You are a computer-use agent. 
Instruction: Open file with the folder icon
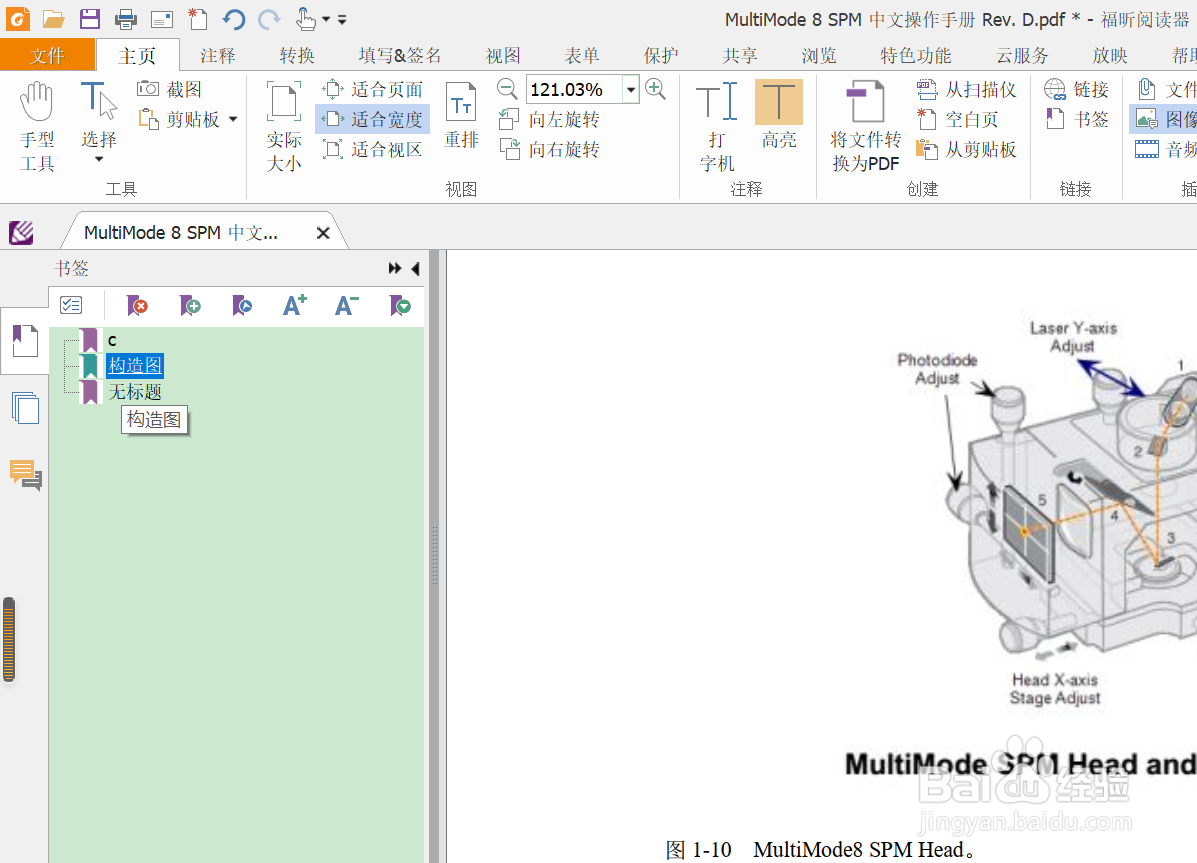53,19
